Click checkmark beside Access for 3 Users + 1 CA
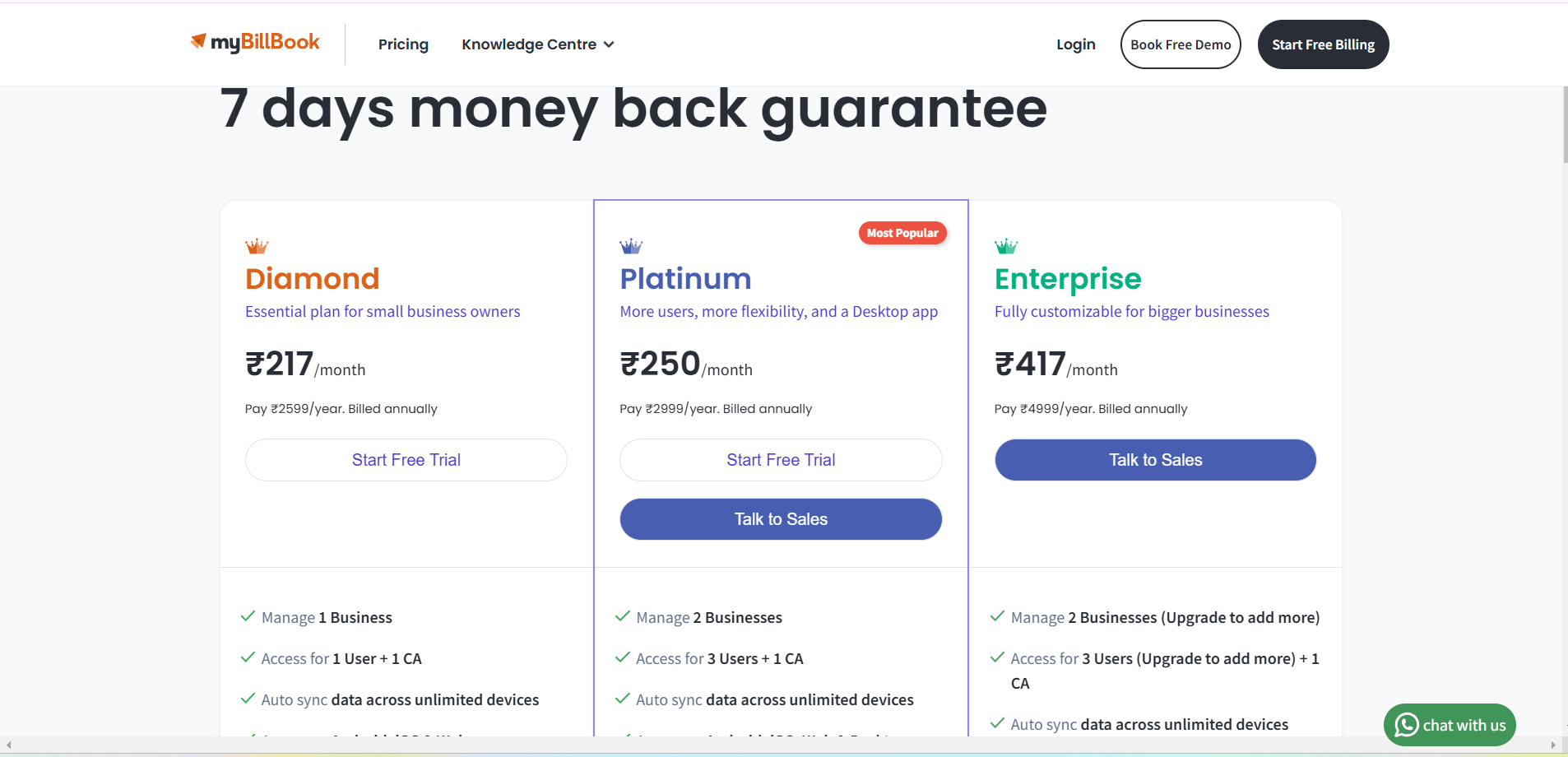Viewport: 1568px width, 757px height. [623, 657]
